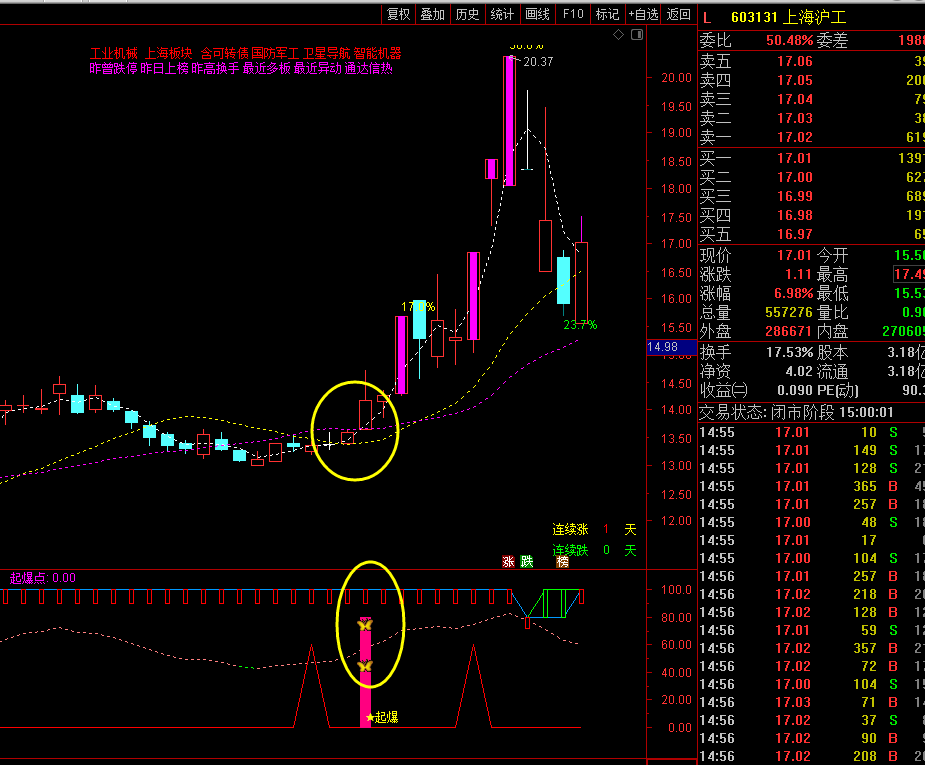Select the 卫星导航 sector tag
The width and height of the screenshot is (925, 765).
[326, 54]
